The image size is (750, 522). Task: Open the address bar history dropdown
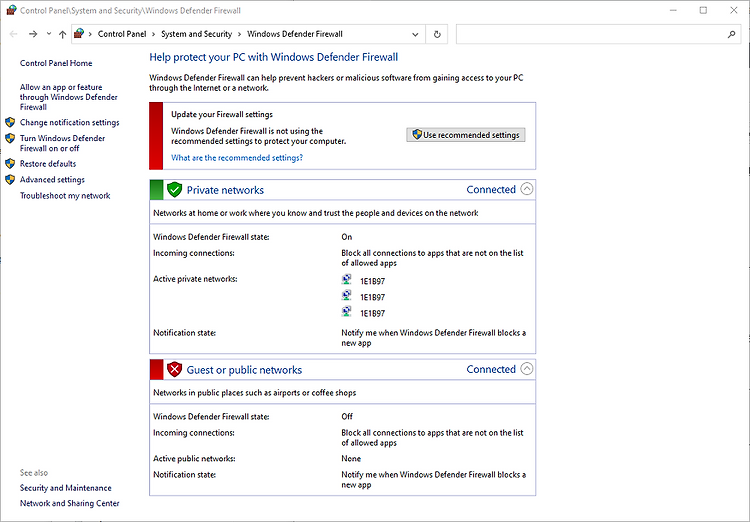[415, 34]
